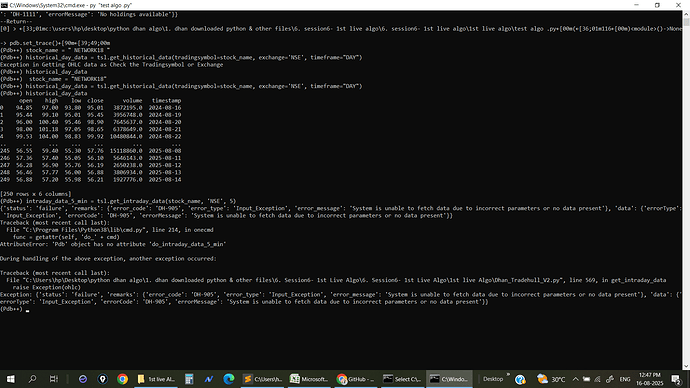Click volume '15118860.0' in row 245
Screen dimensions: 690x388
coord(126,151)
